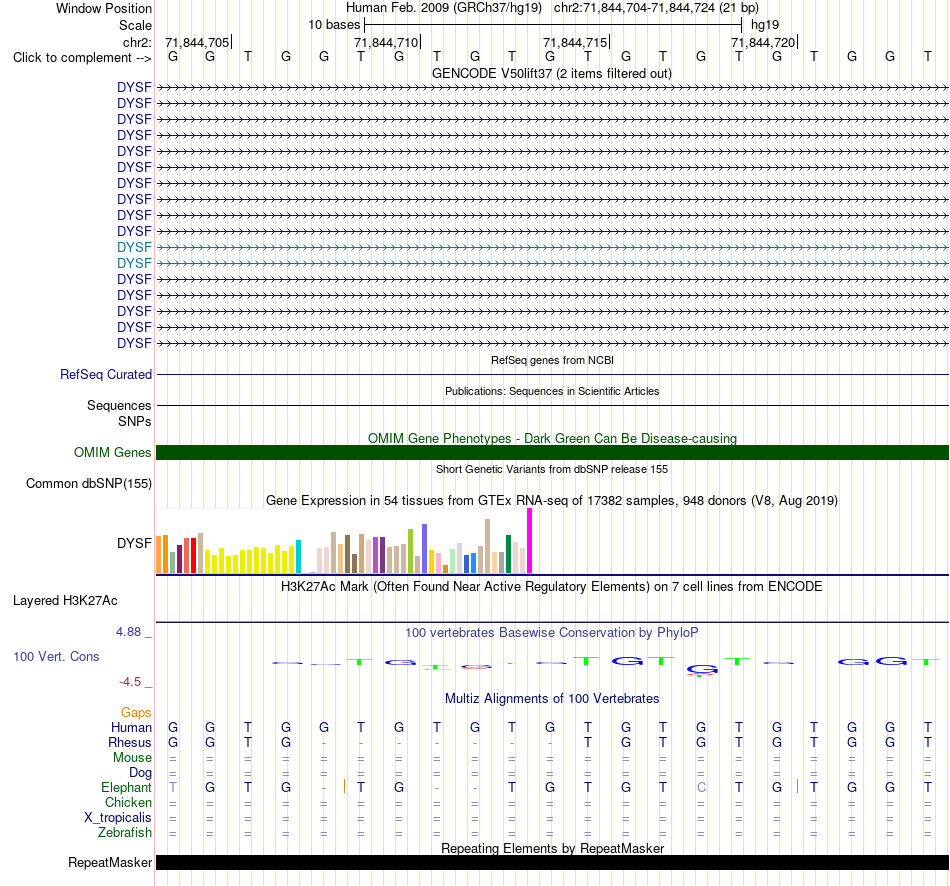Select the Human alignment row label
Image resolution: width=950 pixels, height=886 pixels.
point(131,727)
